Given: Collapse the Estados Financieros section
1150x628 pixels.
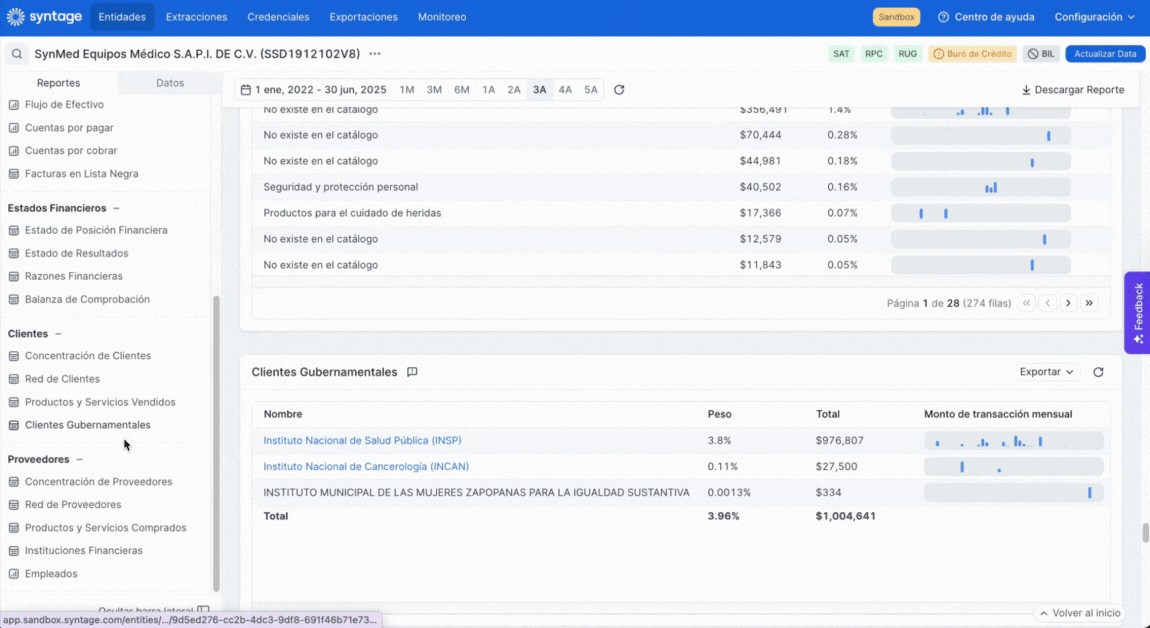Looking at the screenshot, I should (116, 208).
